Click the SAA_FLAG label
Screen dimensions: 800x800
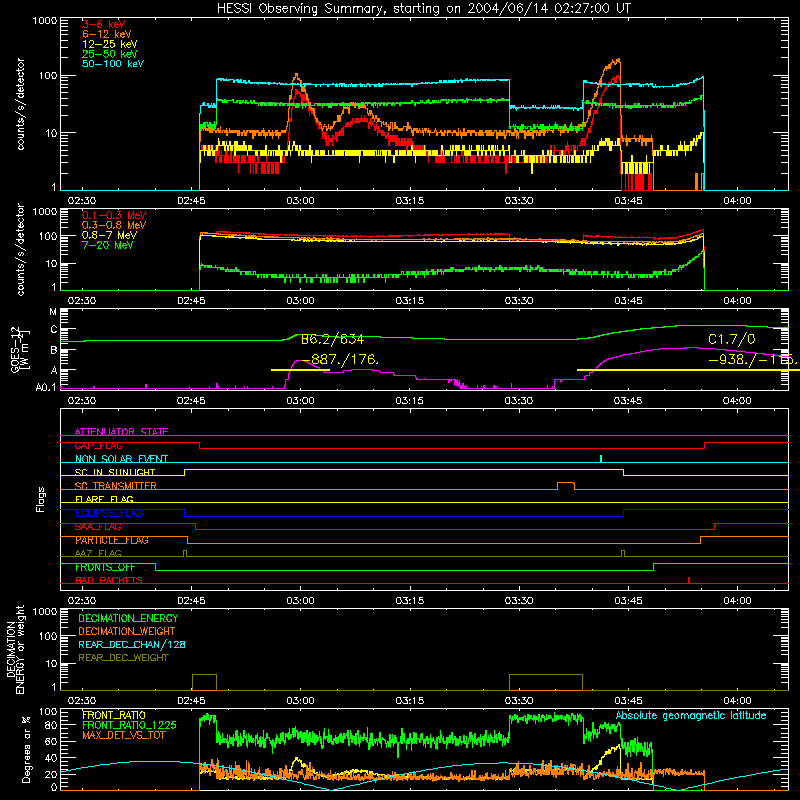point(98,527)
